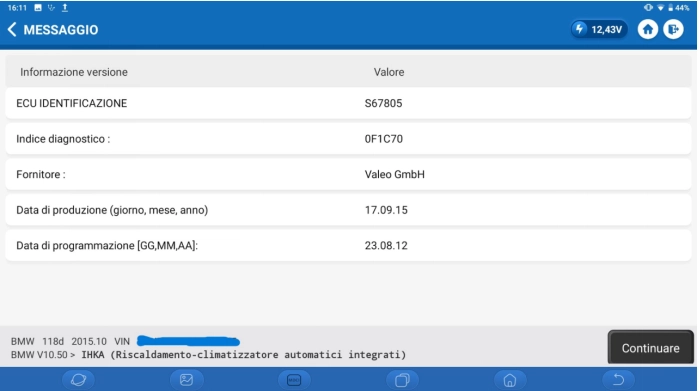Tap the IHKA breadcrumb path text
699x391 pixels.
(243, 355)
